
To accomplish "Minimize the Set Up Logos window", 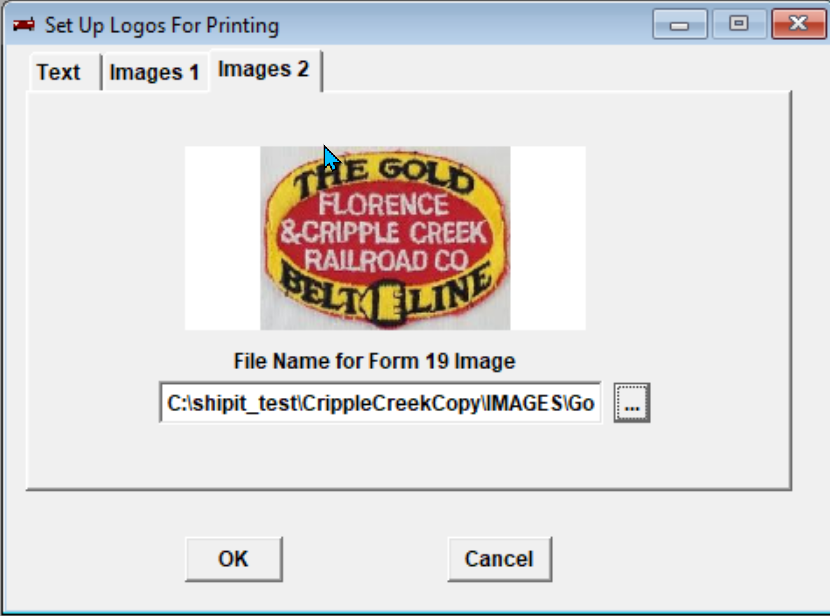I will [680, 24].
